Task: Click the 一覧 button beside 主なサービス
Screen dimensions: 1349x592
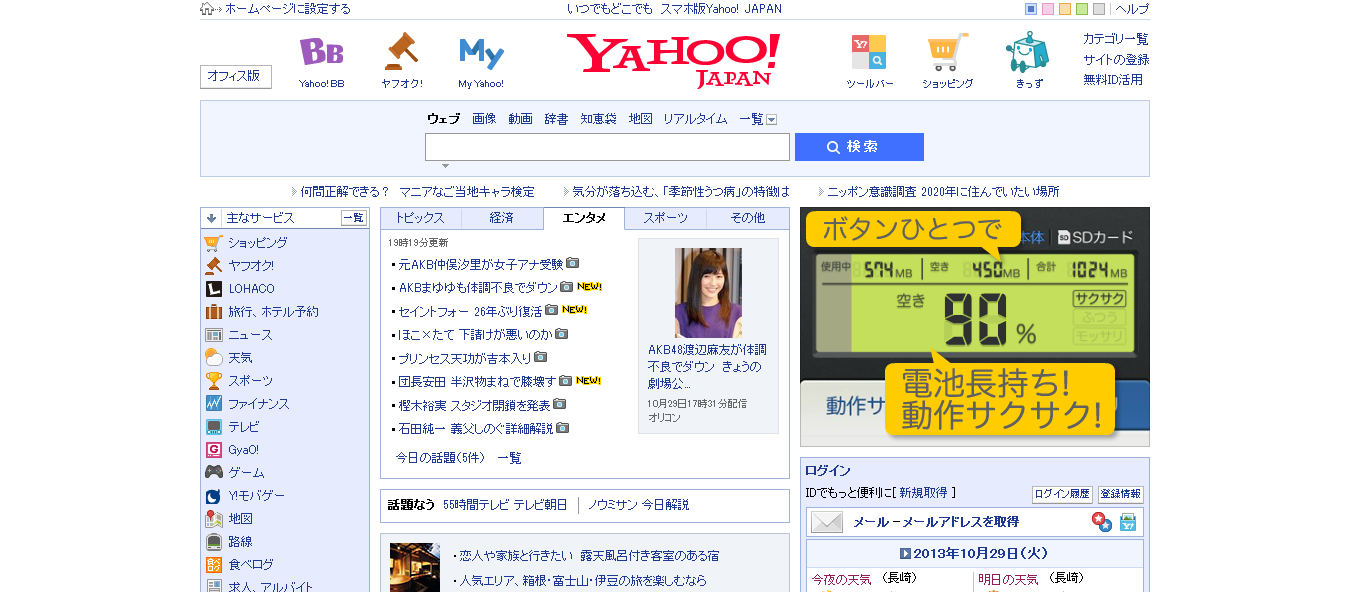Action: pyautogui.click(x=354, y=218)
